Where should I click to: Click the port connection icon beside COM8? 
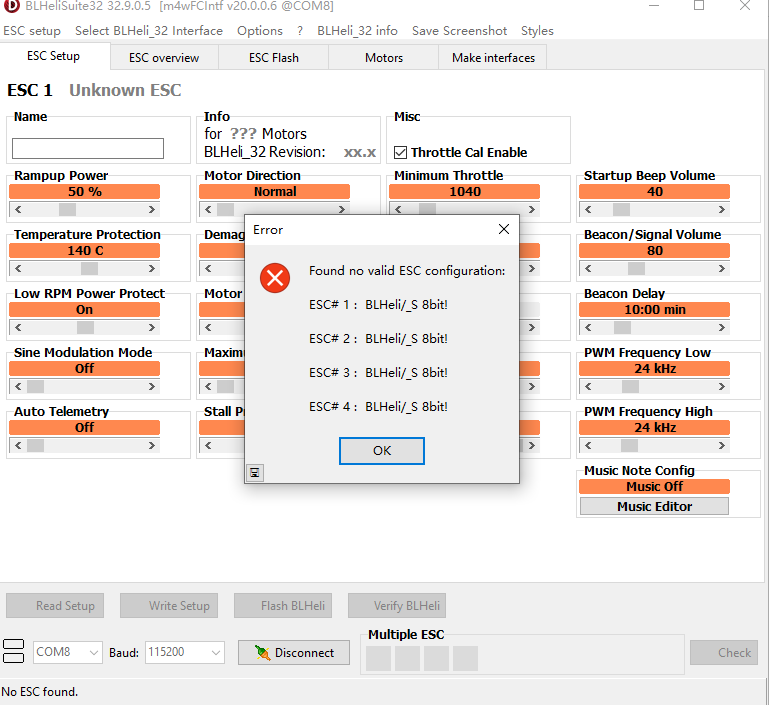(x=14, y=651)
